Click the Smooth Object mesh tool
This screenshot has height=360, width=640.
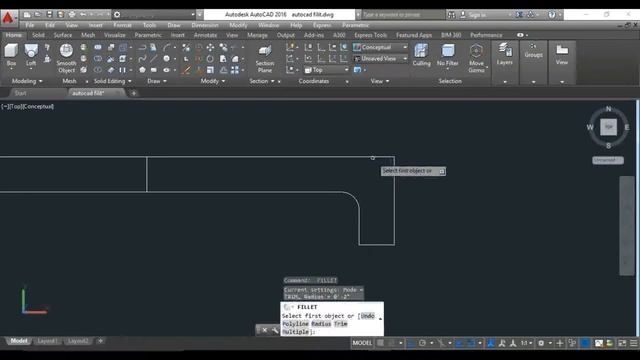(x=66, y=58)
